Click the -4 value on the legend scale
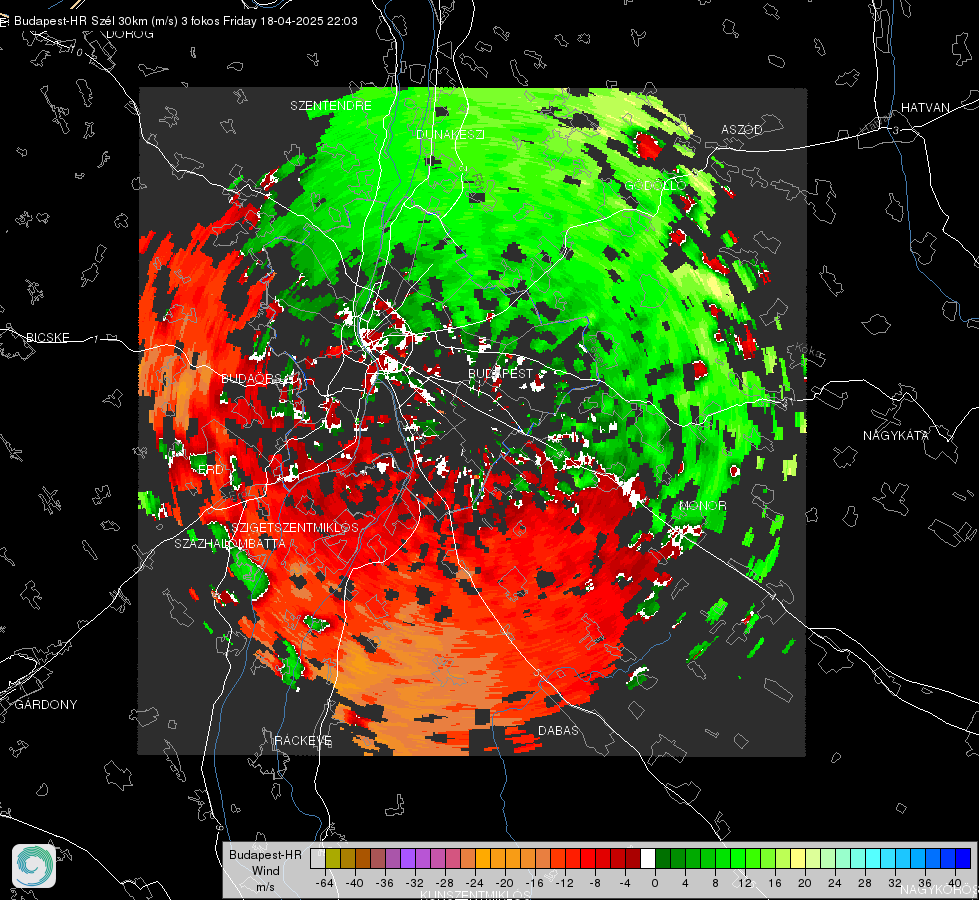The width and height of the screenshot is (979, 900). [x=625, y=883]
